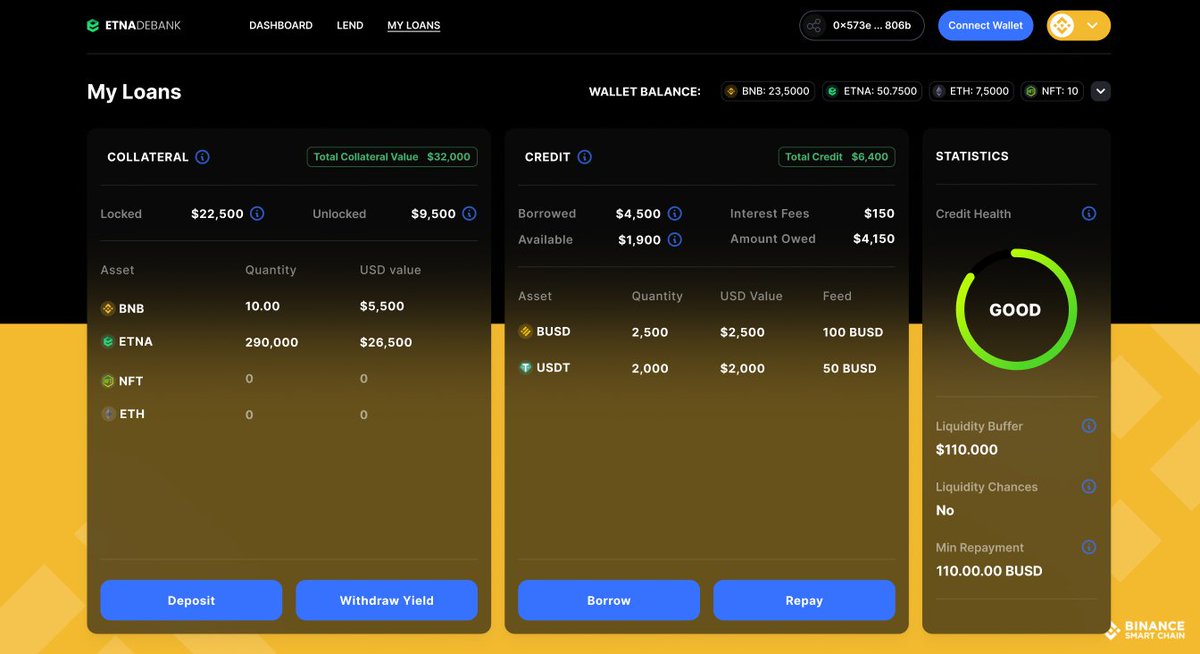
Task: Click the ETNA: 50.7500 balance chip
Action: 872,91
